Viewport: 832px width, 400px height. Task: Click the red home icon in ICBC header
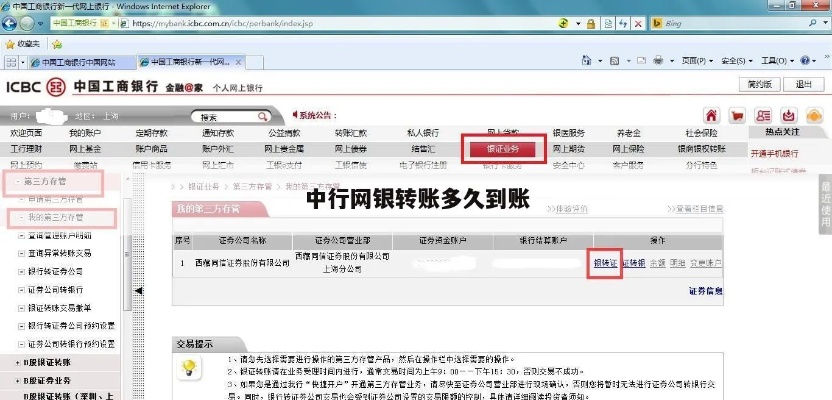click(x=711, y=115)
